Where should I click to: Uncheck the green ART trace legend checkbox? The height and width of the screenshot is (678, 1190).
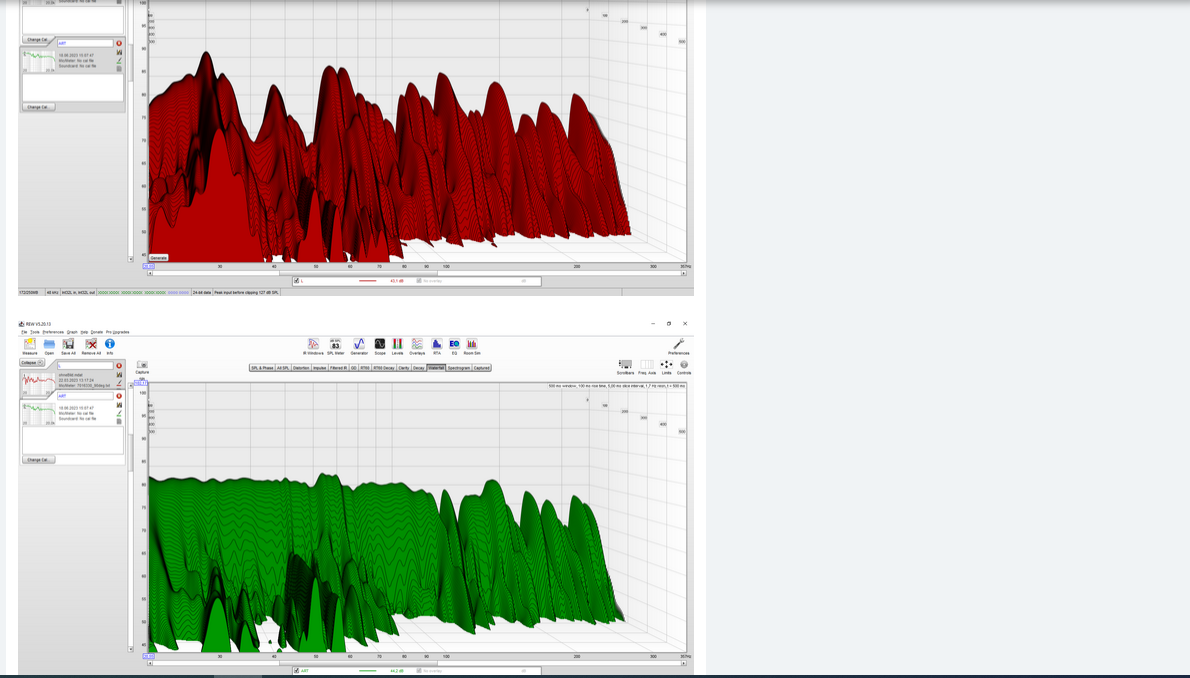tap(297, 671)
